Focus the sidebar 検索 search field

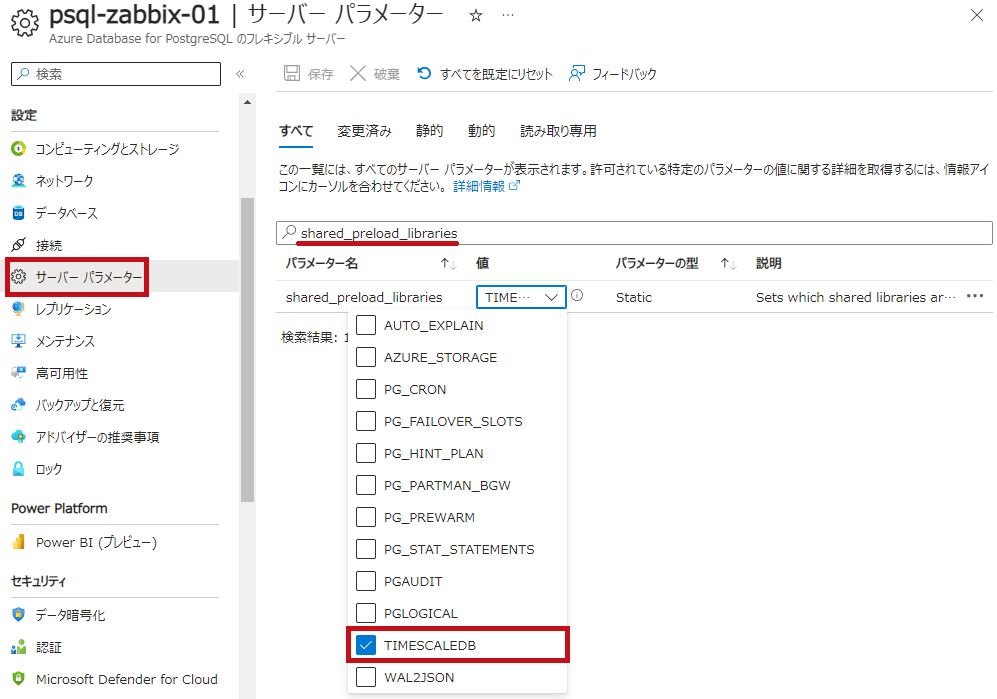point(116,74)
